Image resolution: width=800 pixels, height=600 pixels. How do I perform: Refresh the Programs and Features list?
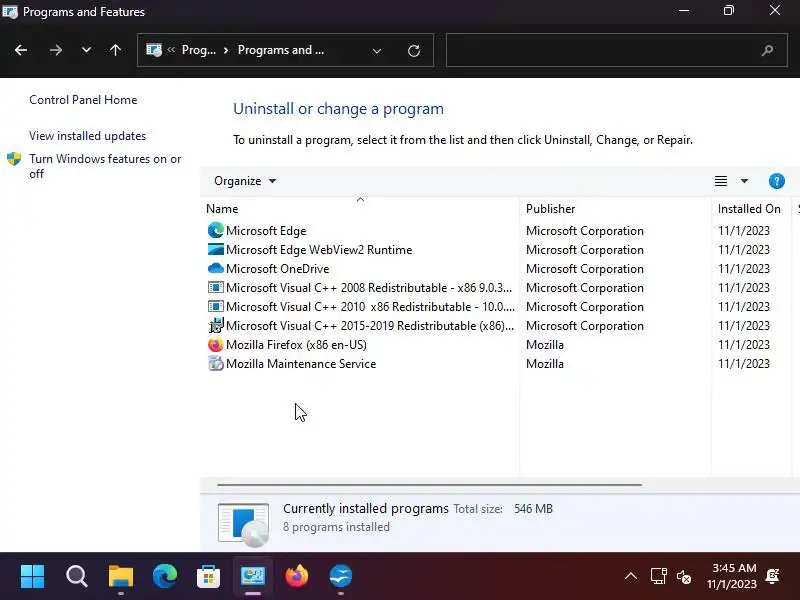click(x=414, y=51)
